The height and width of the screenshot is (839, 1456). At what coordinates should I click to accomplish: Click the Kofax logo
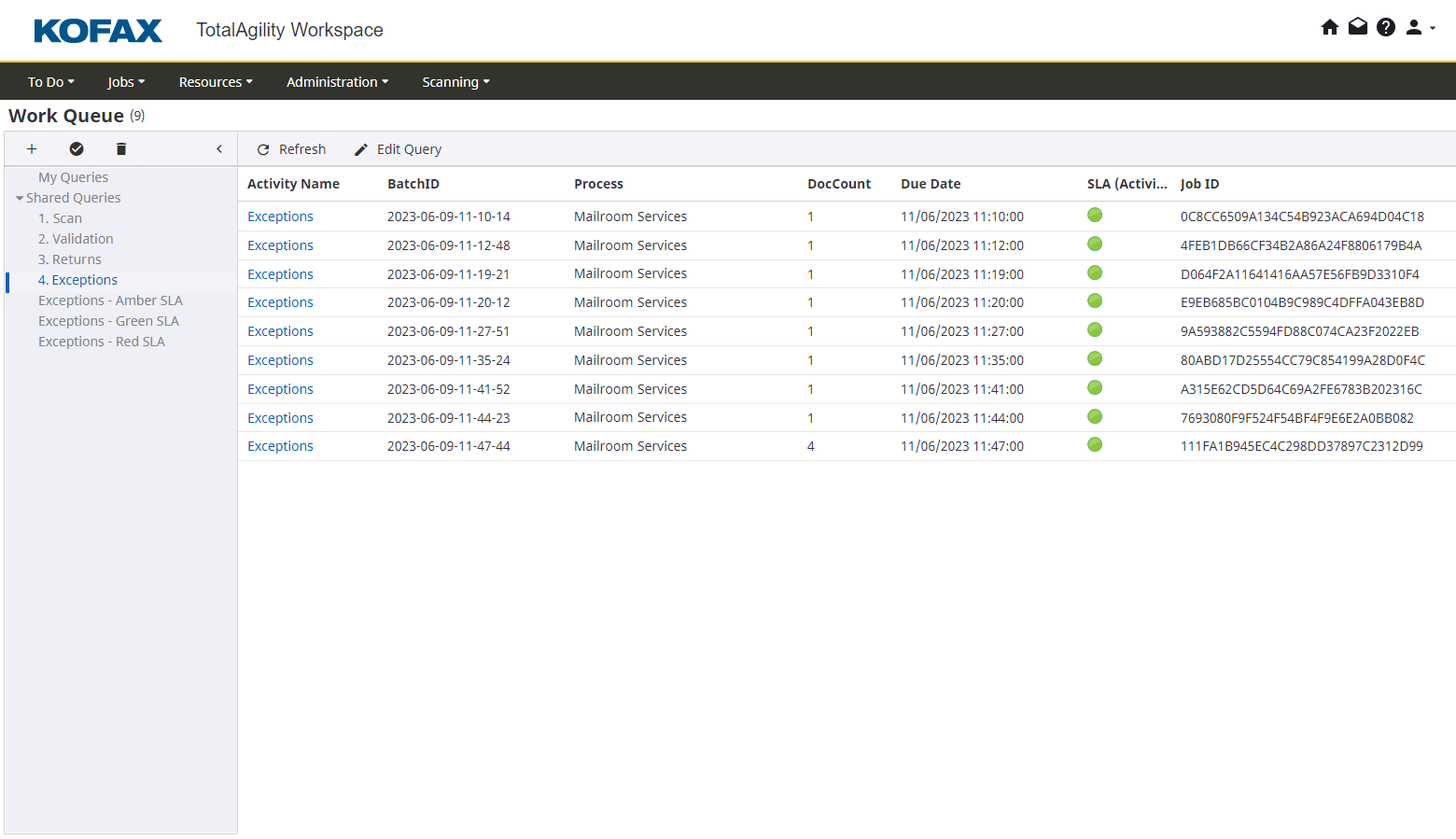(x=98, y=31)
